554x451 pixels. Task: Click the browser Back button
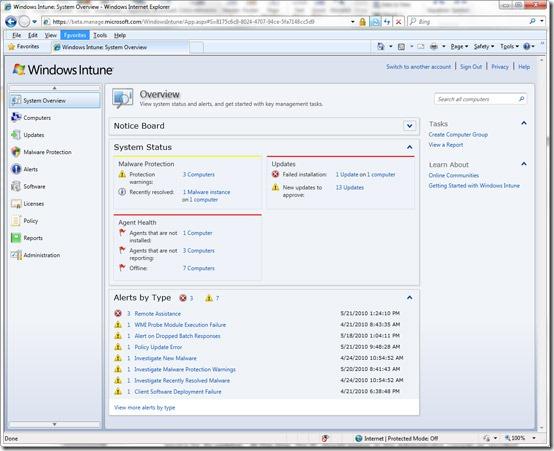[11, 22]
